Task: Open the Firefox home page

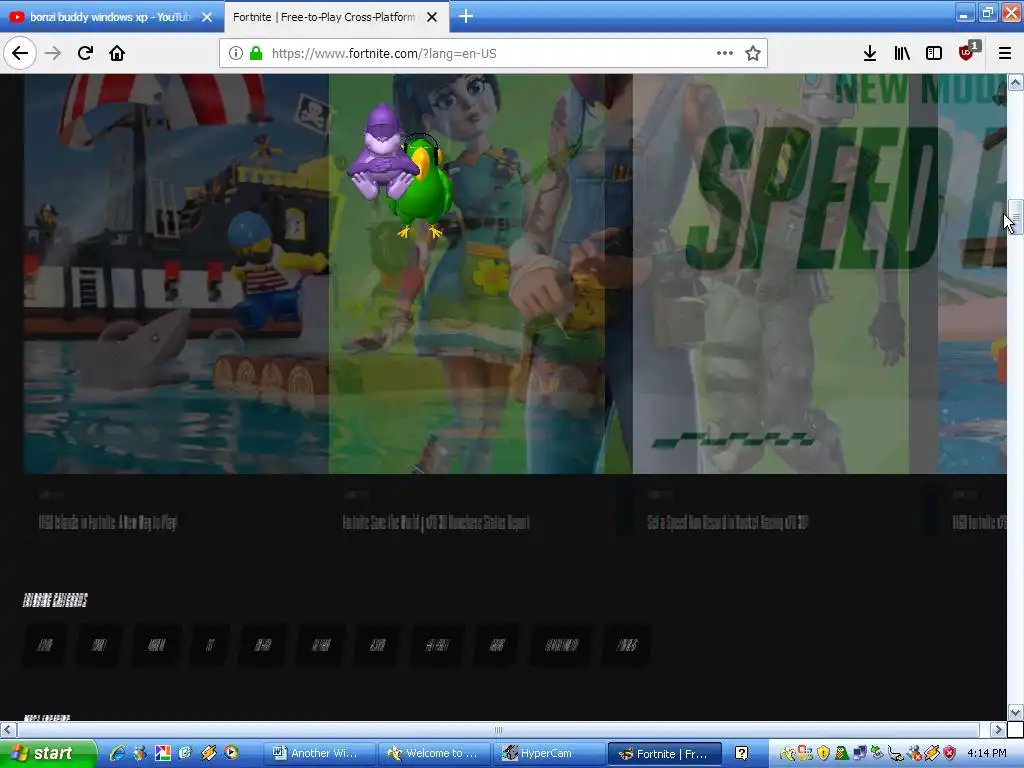Action: [117, 53]
